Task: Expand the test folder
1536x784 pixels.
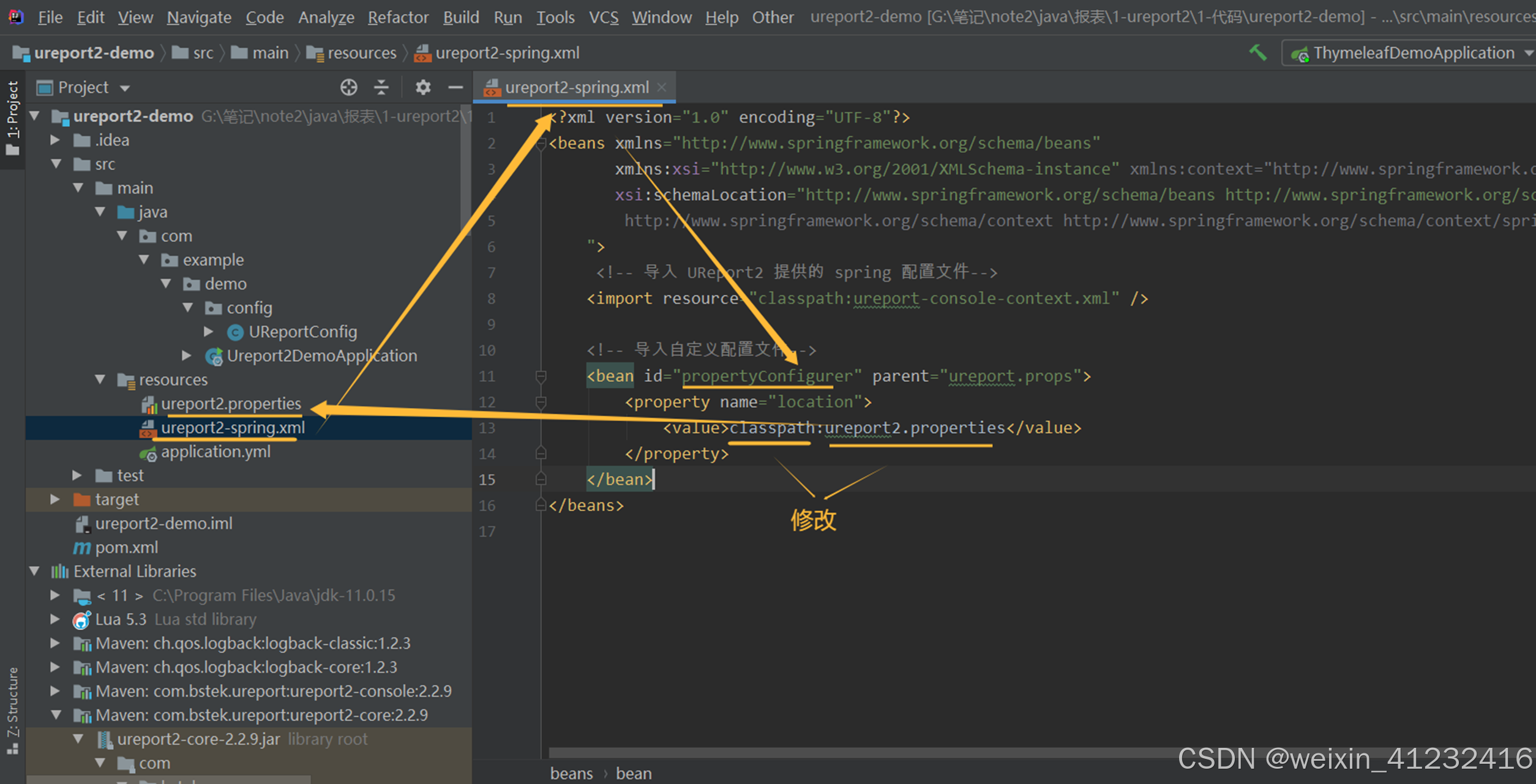Action: coord(77,476)
